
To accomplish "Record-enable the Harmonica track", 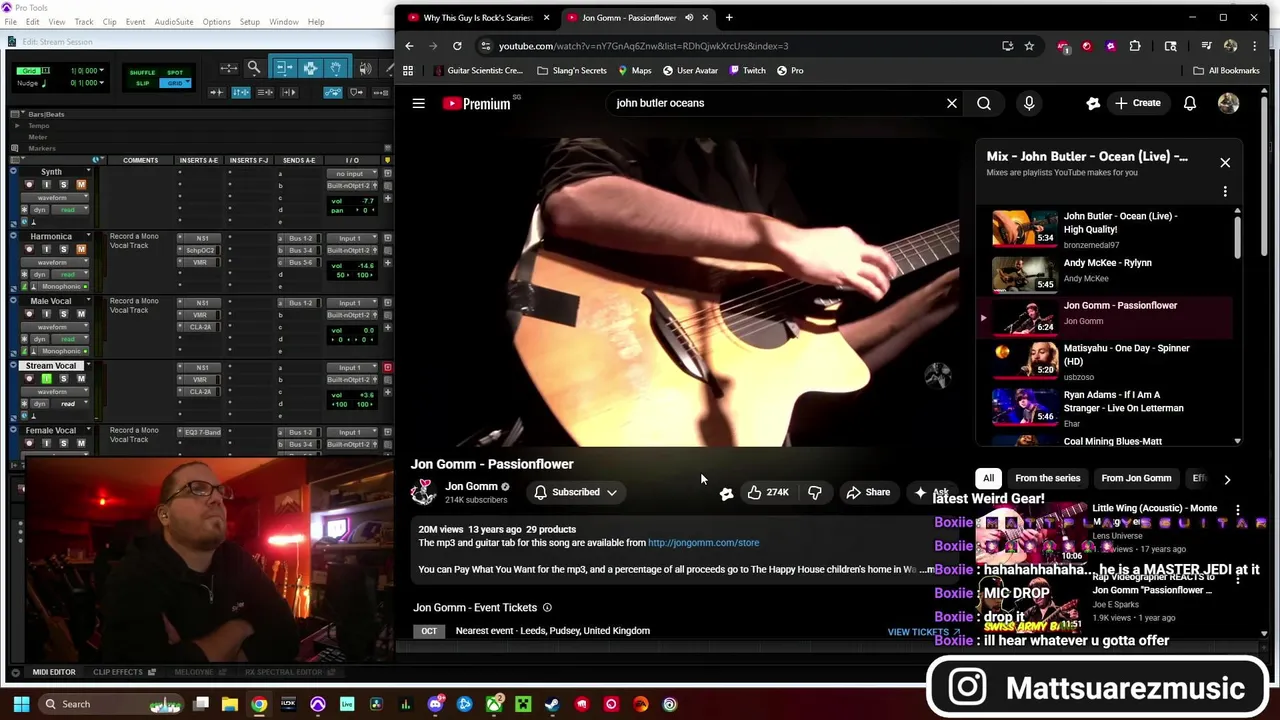I will click(29, 249).
